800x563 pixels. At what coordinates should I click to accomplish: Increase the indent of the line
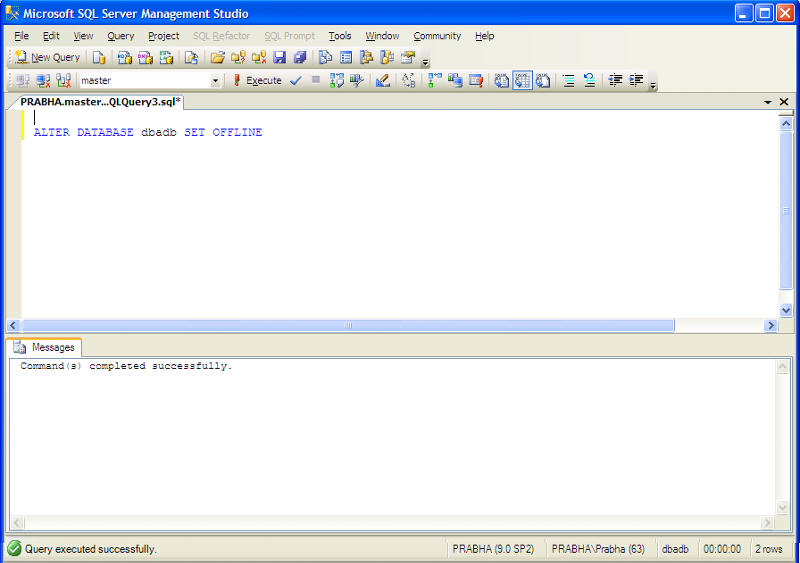[636, 80]
